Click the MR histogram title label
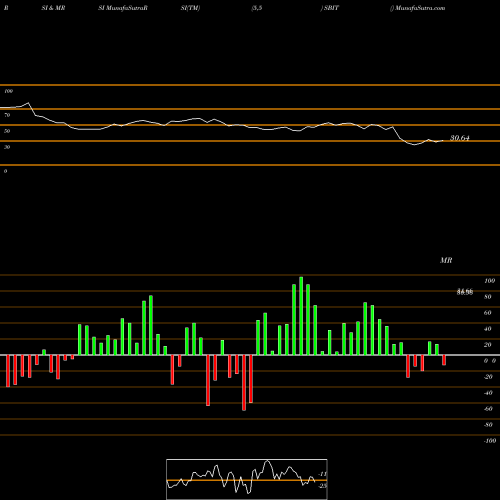Screen dimensions: 500x500 coord(446,260)
